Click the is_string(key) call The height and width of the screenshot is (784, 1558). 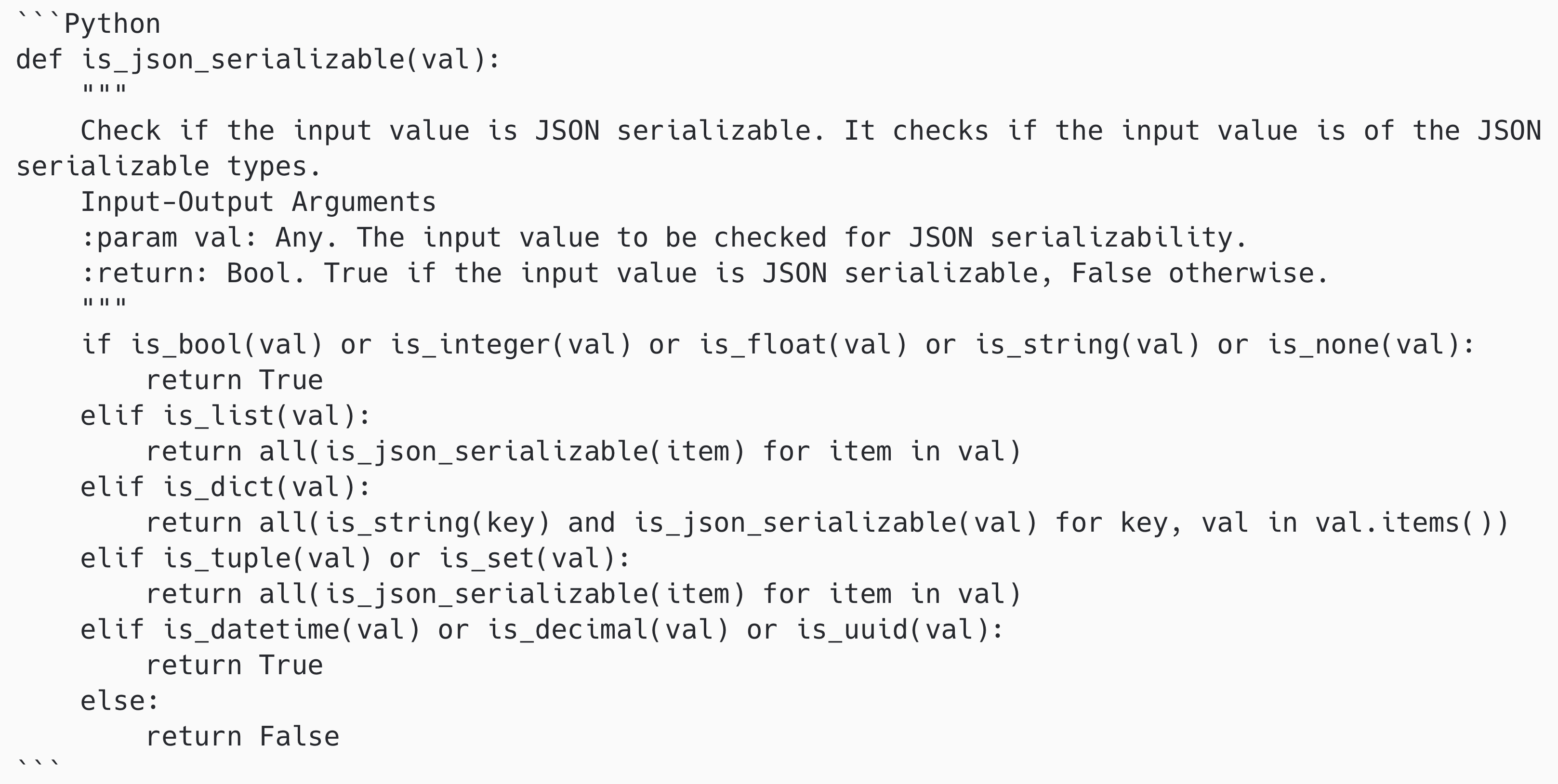(x=436, y=523)
